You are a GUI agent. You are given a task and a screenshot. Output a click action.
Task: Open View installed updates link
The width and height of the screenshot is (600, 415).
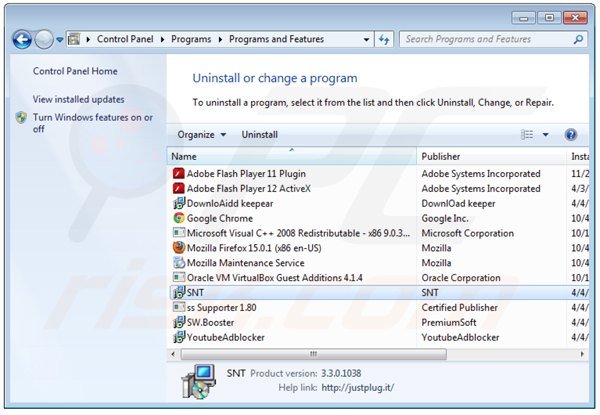click(78, 99)
